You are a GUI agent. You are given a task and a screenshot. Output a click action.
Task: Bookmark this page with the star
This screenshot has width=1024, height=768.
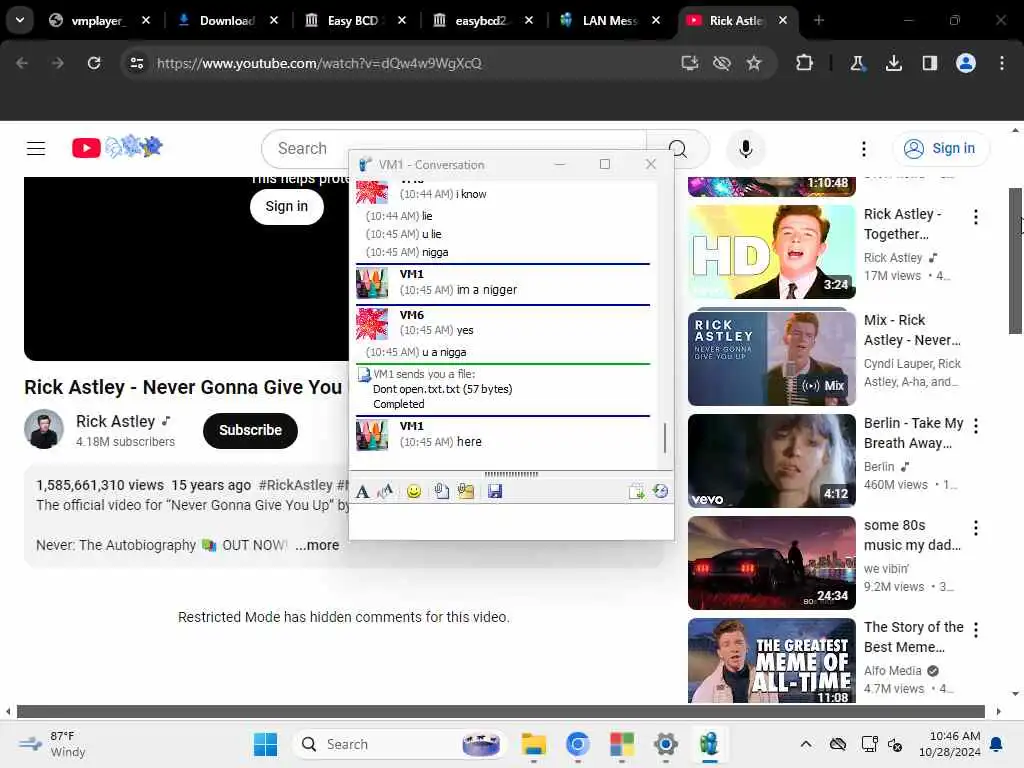[754, 63]
